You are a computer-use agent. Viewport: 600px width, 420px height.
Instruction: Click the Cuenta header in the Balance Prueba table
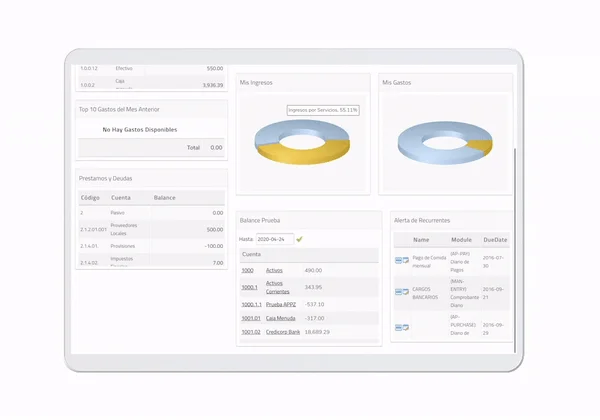[x=251, y=254]
